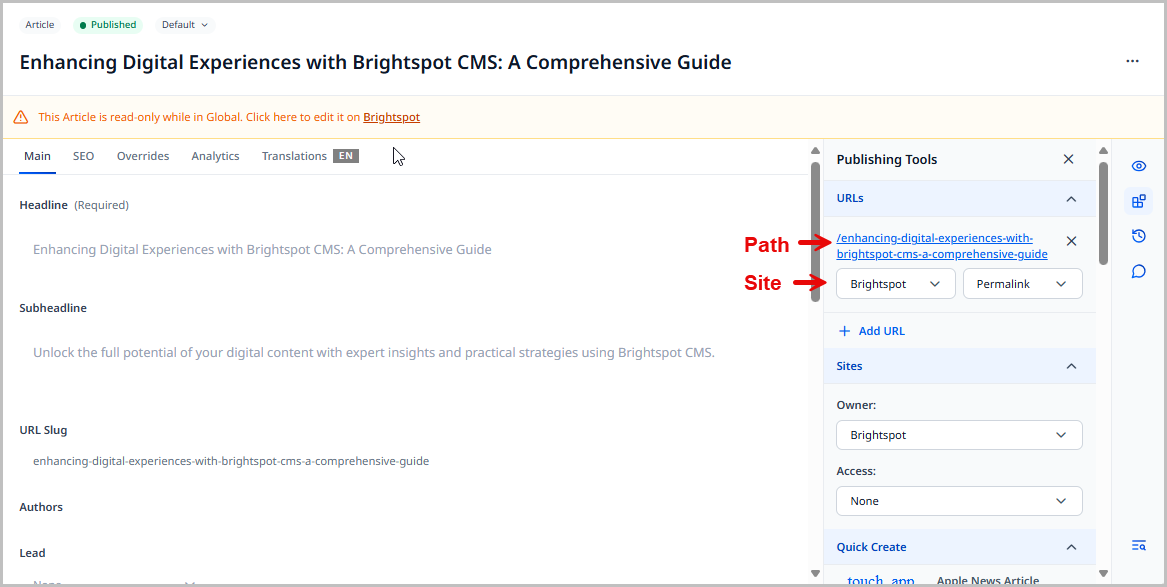Switch to the SEO tab
This screenshot has width=1167, height=587.
[x=83, y=156]
